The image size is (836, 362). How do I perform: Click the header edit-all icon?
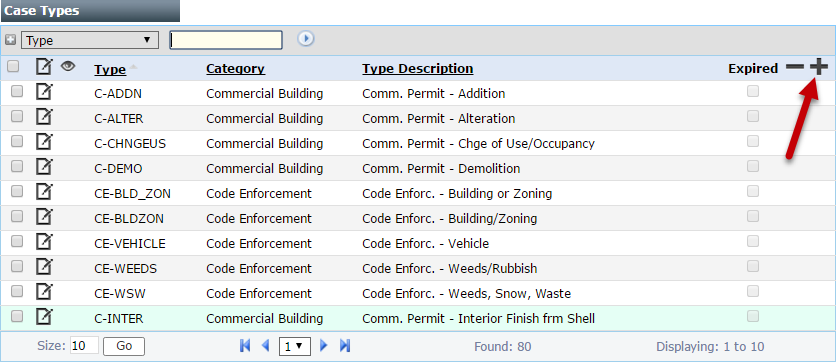(x=44, y=67)
